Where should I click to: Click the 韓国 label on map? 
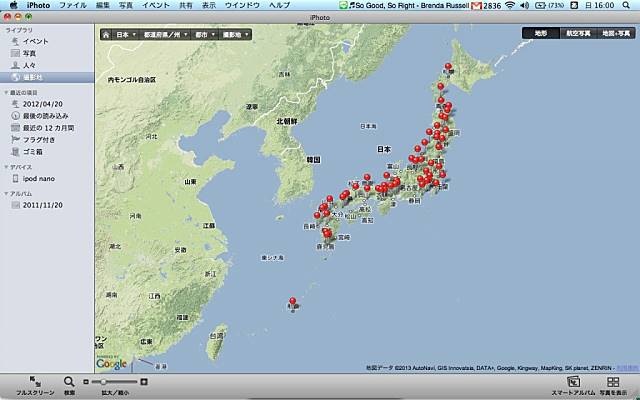pyautogui.click(x=313, y=160)
